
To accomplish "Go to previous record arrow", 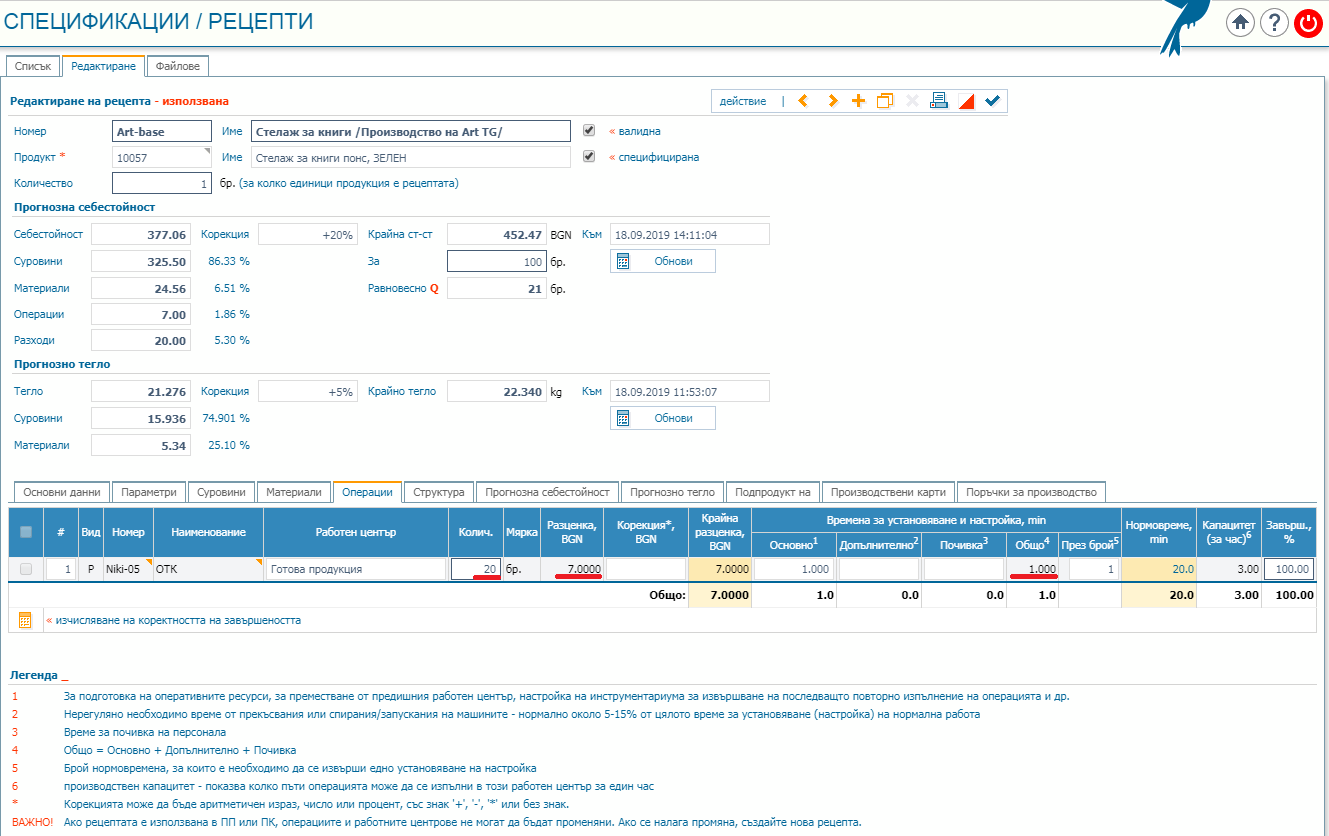I will [x=803, y=101].
